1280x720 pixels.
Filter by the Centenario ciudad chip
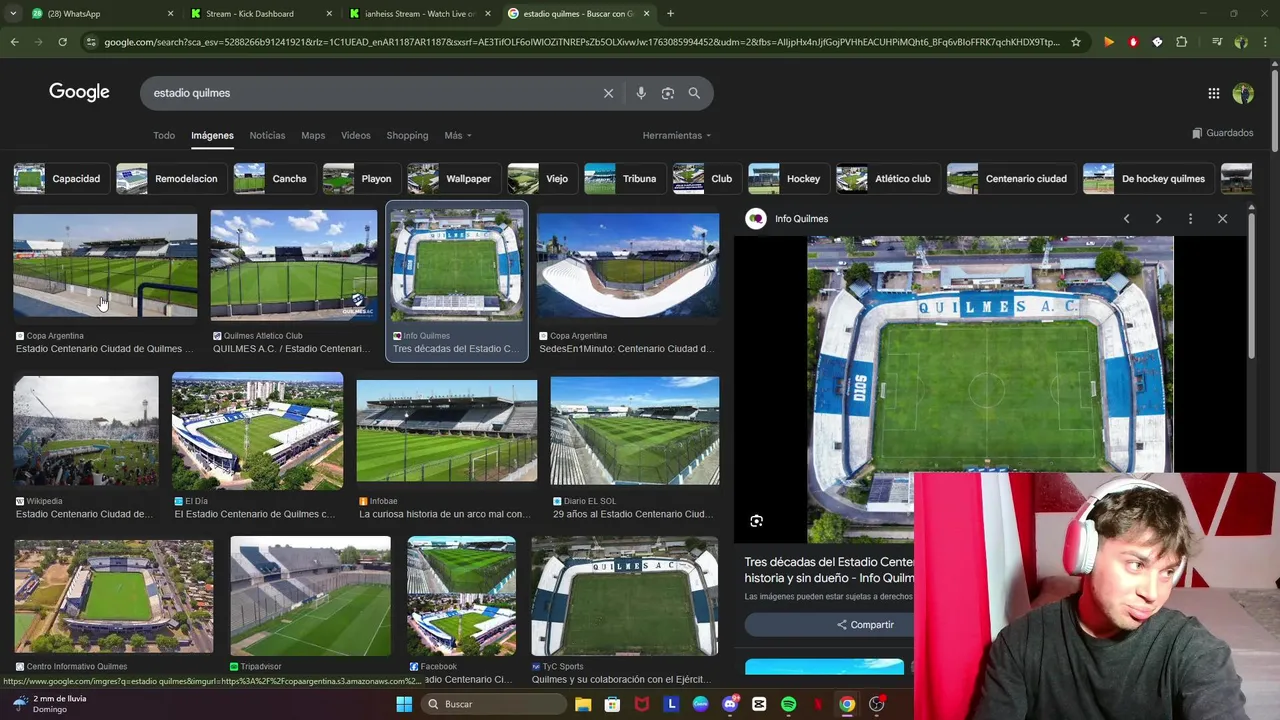1010,179
